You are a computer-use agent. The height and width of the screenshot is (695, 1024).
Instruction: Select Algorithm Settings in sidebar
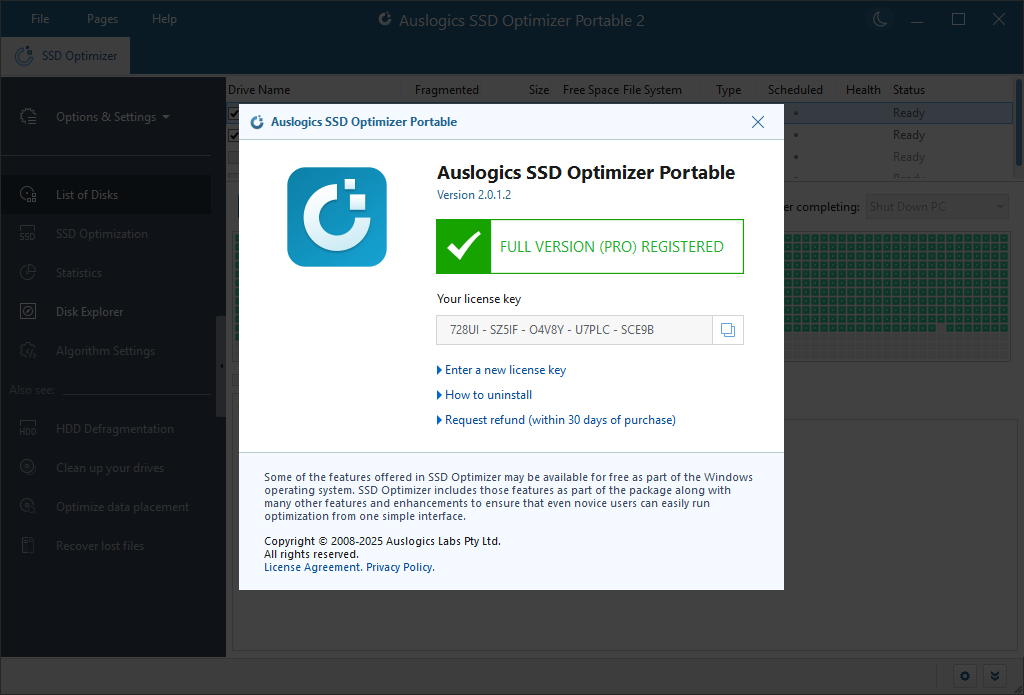click(x=106, y=351)
